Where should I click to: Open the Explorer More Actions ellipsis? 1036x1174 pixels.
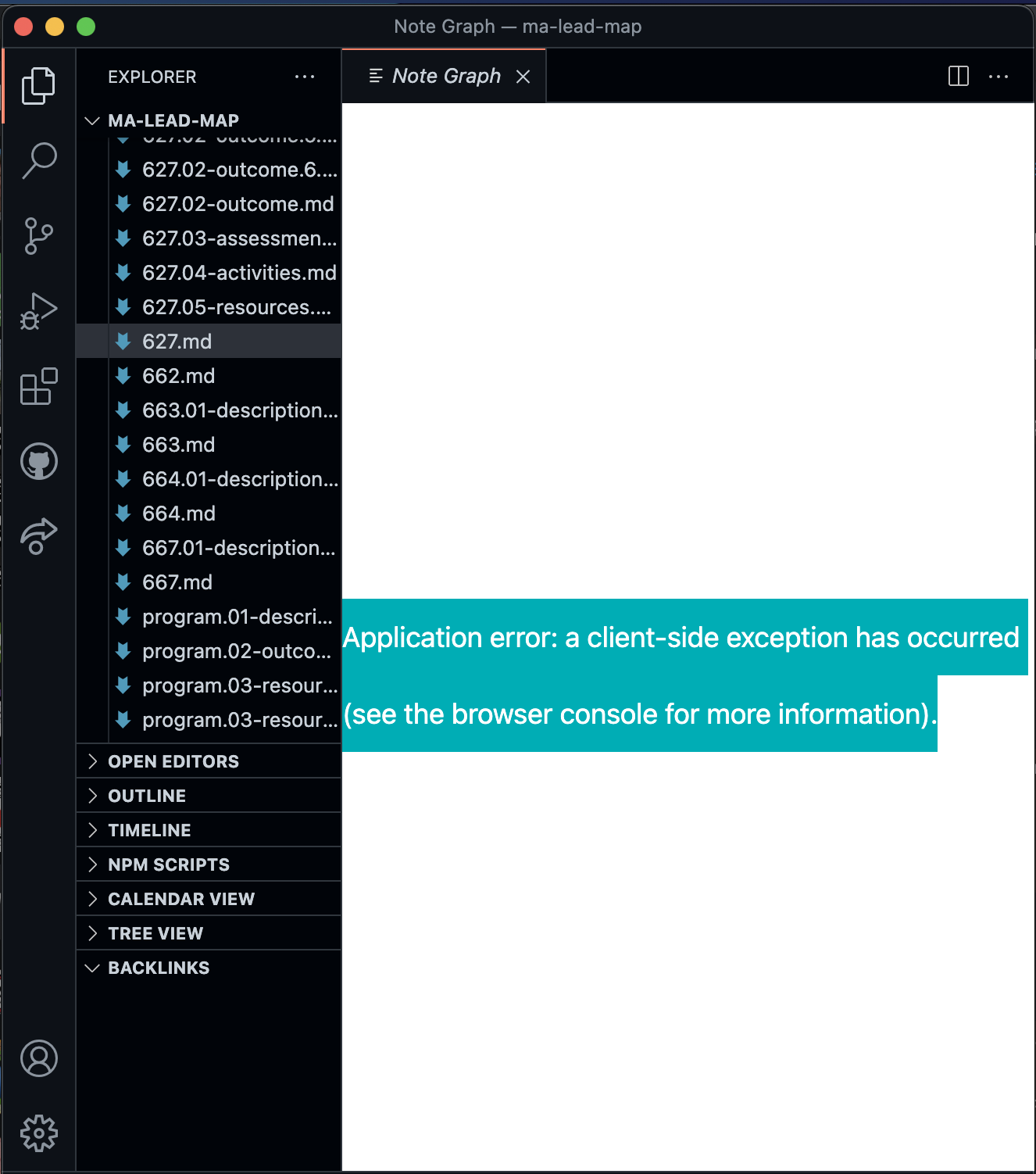pyautogui.click(x=305, y=76)
